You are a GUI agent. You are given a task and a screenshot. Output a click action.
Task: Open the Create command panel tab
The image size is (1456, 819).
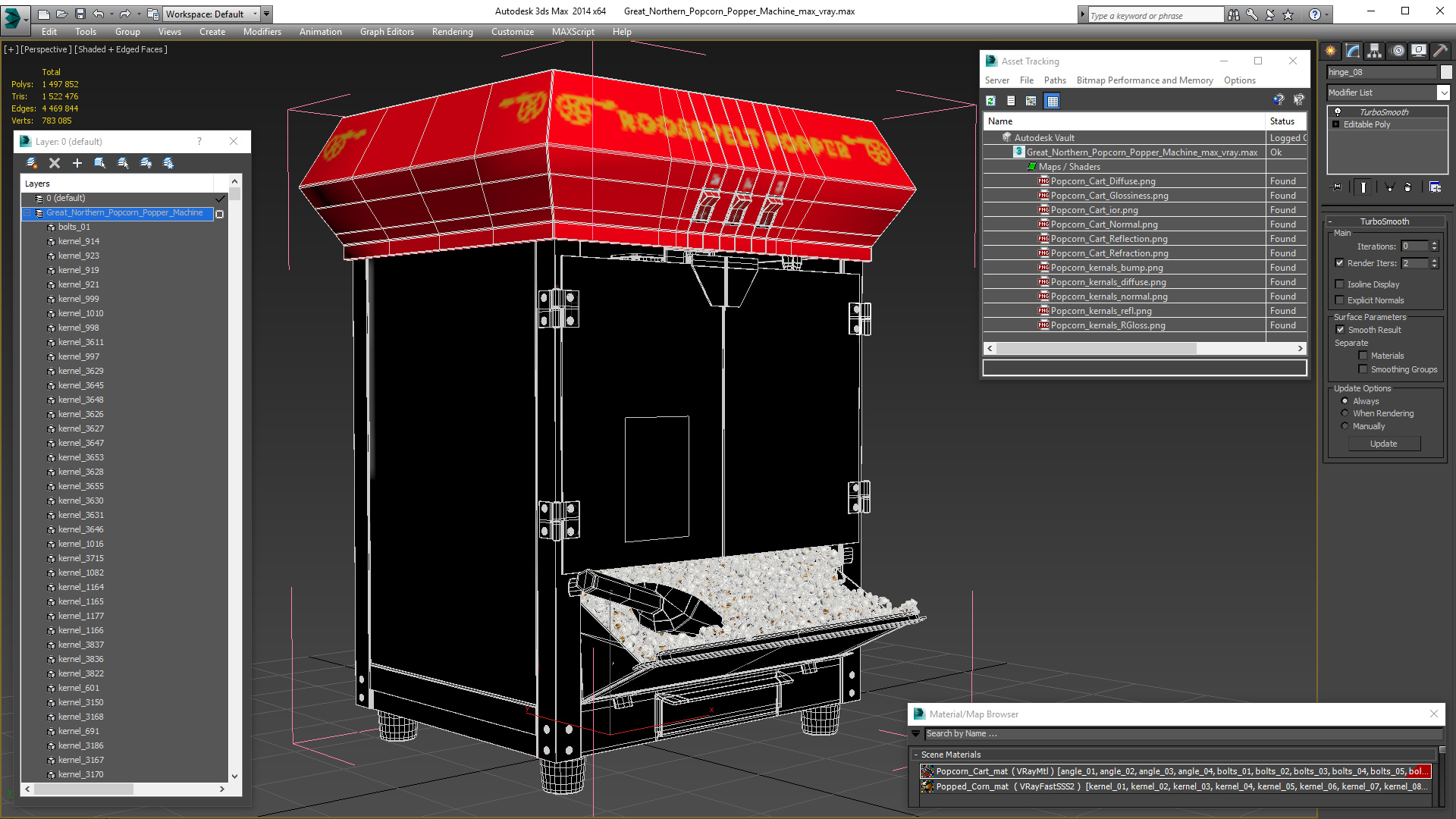1331,51
